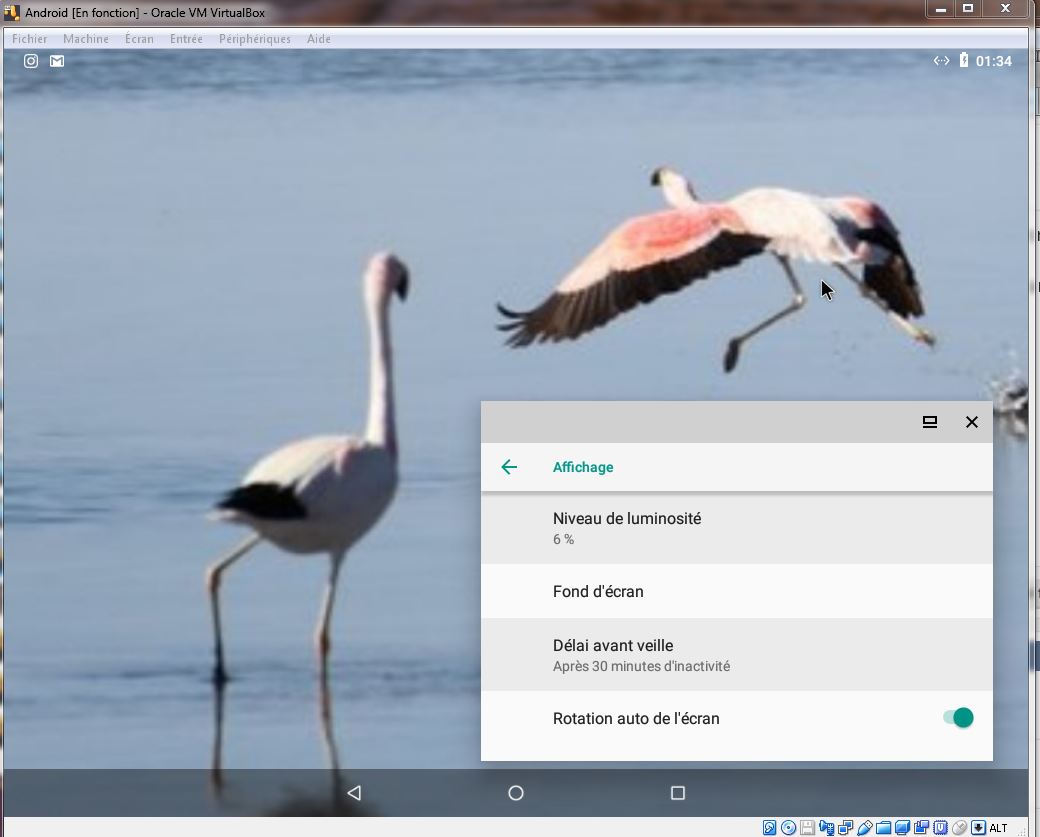Click the 01:34 clock in status bar
The image size is (1040, 837).
(x=994, y=61)
